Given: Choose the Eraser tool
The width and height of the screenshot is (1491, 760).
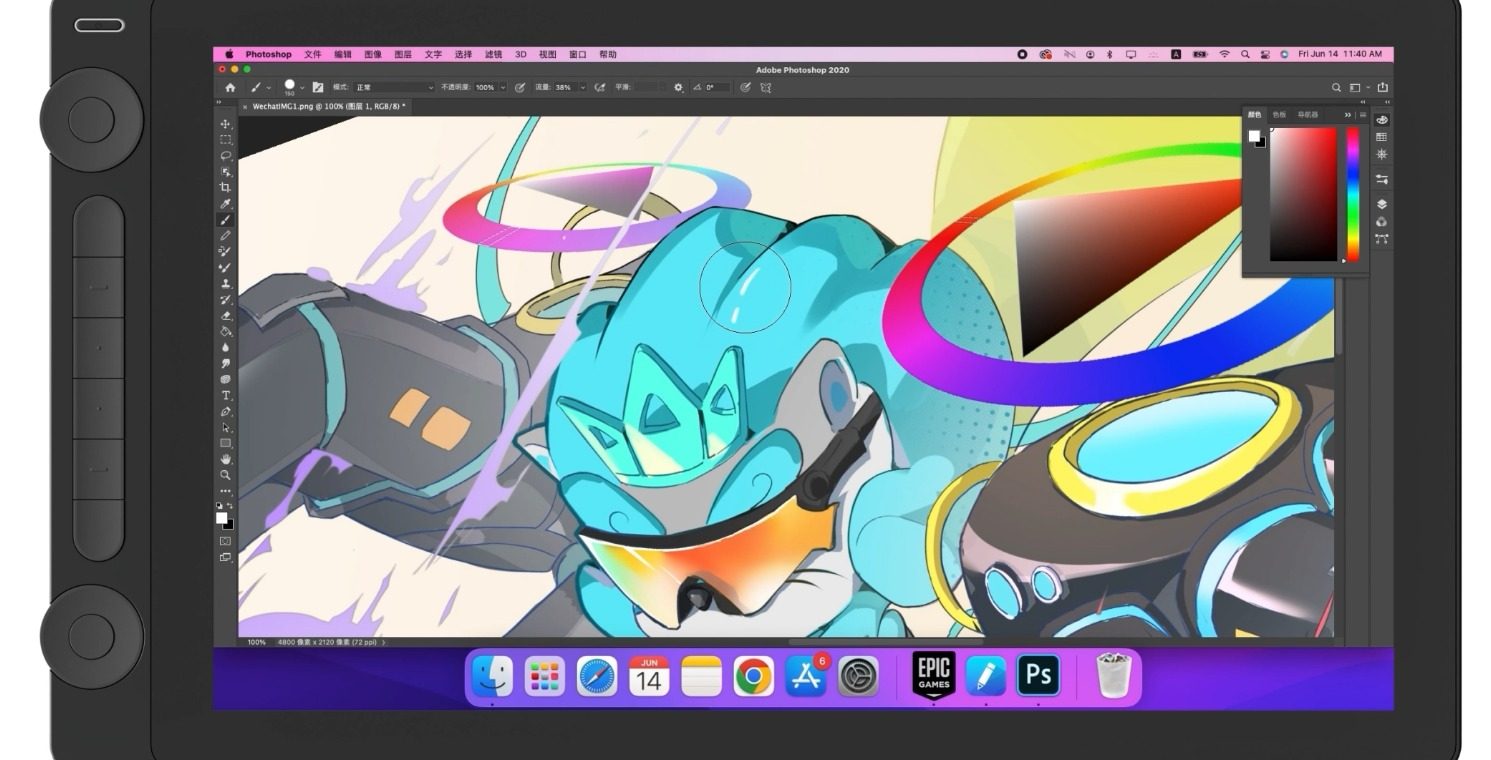Looking at the screenshot, I should point(225,315).
